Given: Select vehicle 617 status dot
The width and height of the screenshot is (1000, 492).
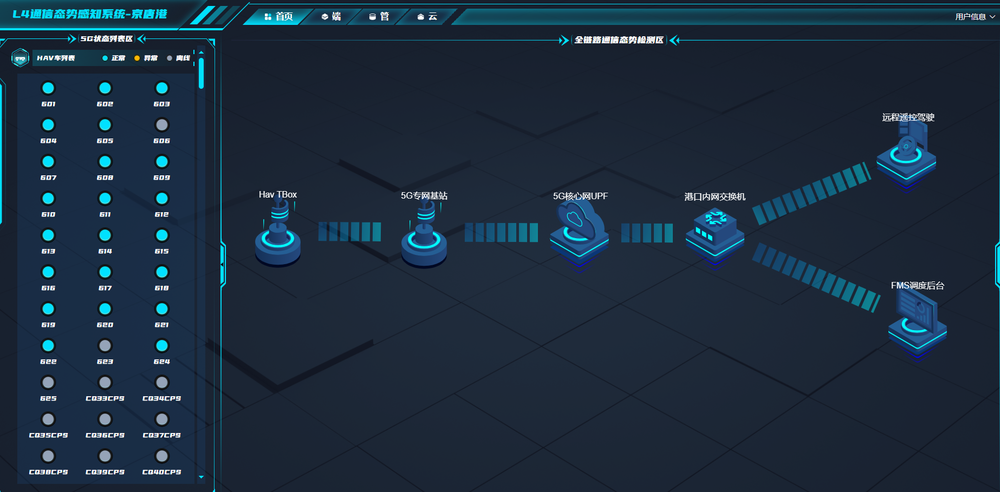Looking at the screenshot, I should (x=105, y=272).
